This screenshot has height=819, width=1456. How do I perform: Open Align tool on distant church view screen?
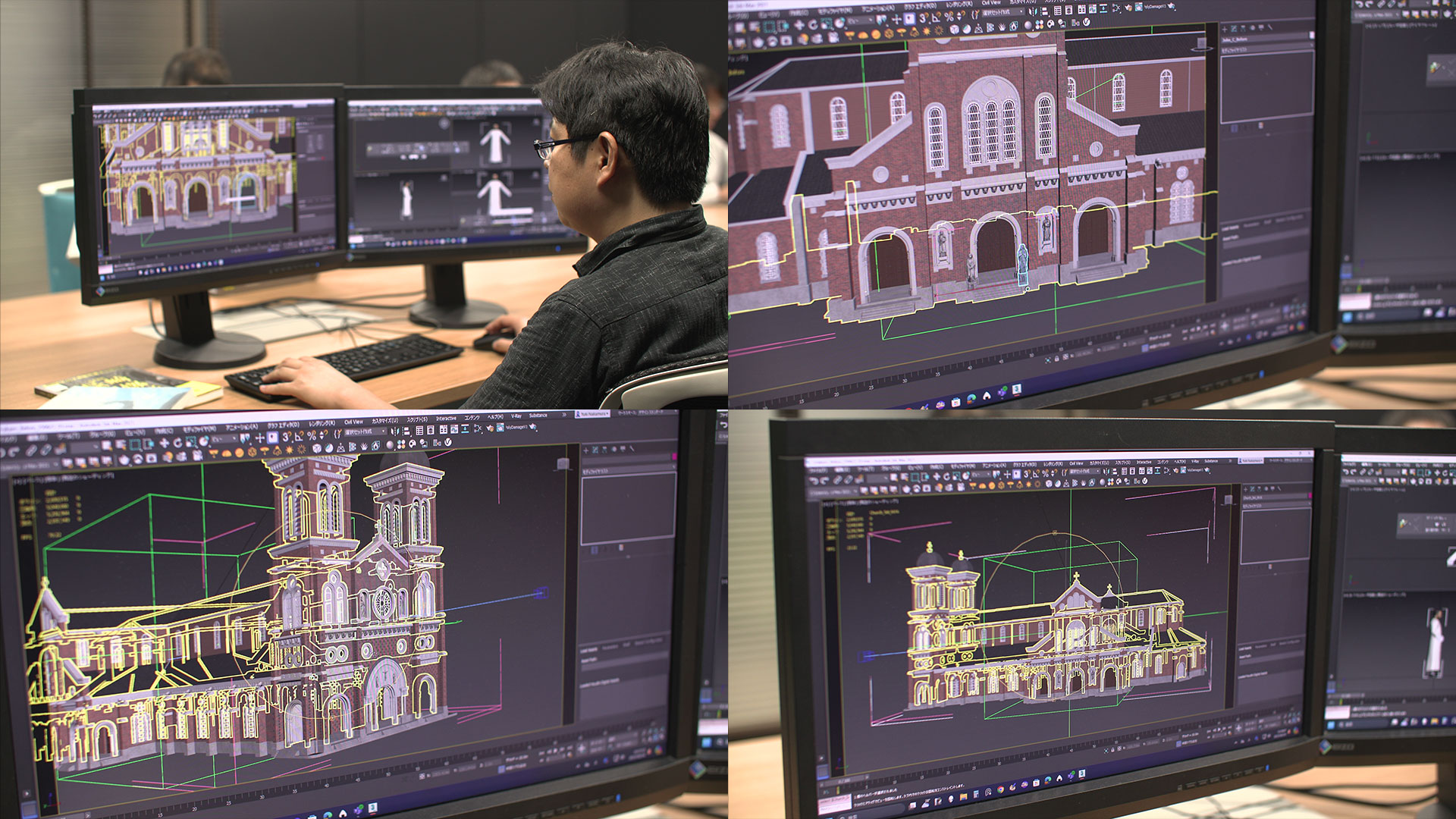point(1115,472)
